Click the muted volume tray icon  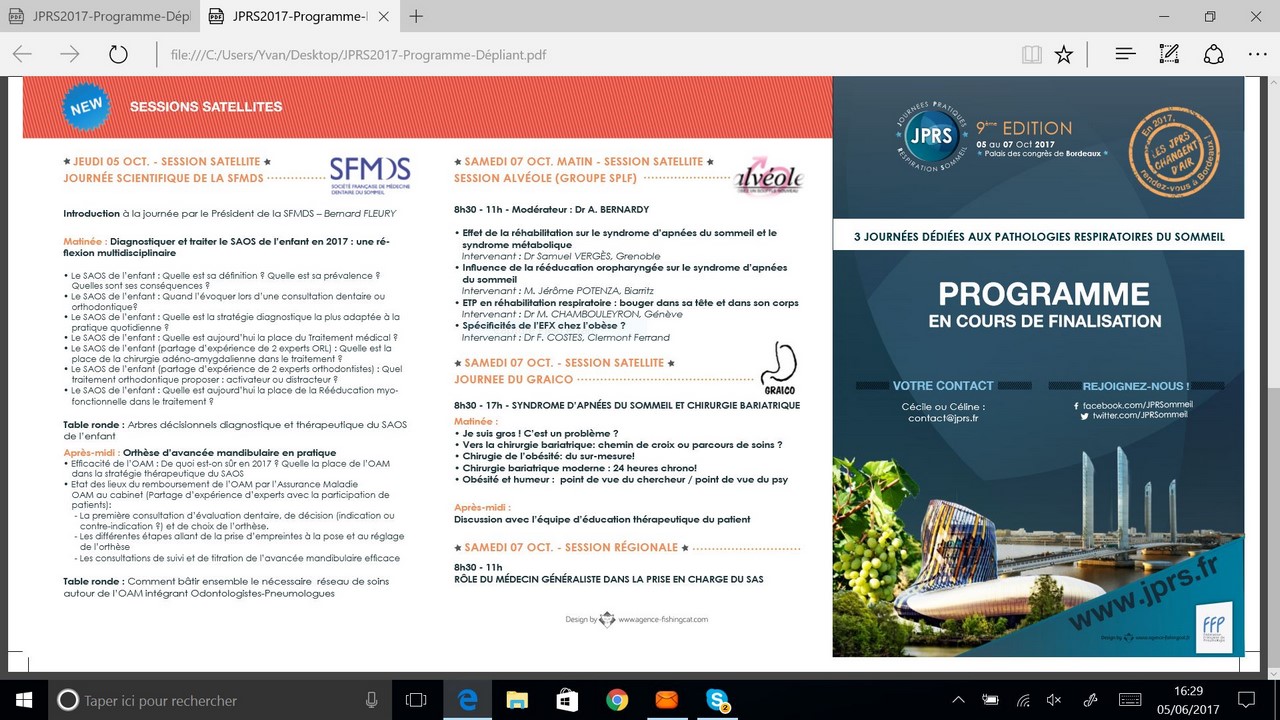coord(1054,700)
